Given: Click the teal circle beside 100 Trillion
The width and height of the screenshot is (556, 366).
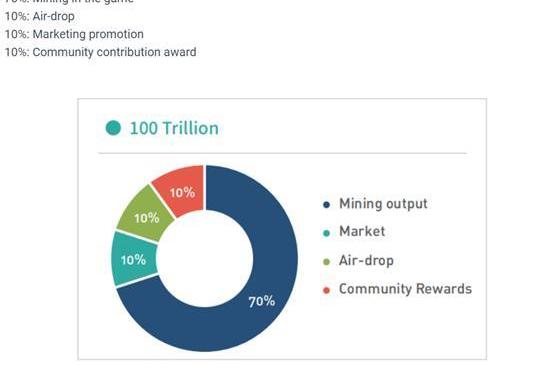Looking at the screenshot, I should coord(113,128).
